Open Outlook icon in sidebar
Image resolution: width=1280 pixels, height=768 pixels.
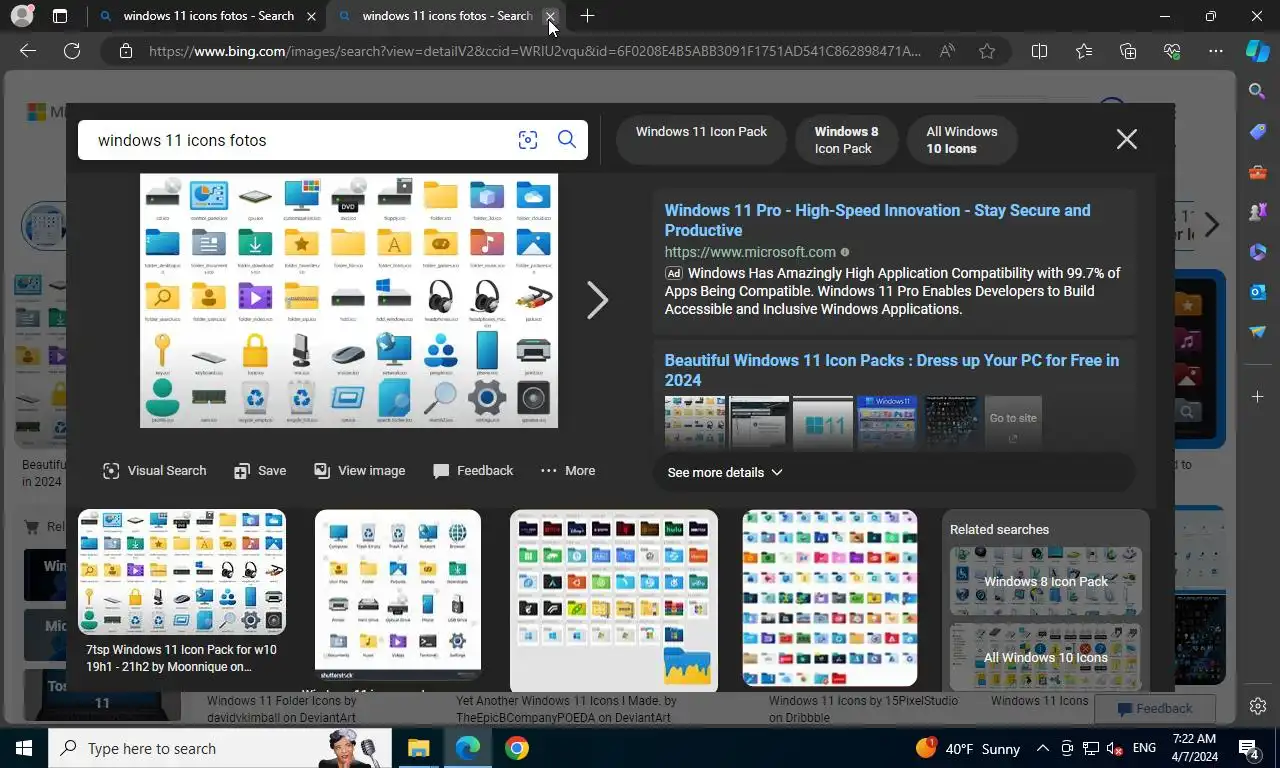[1258, 292]
